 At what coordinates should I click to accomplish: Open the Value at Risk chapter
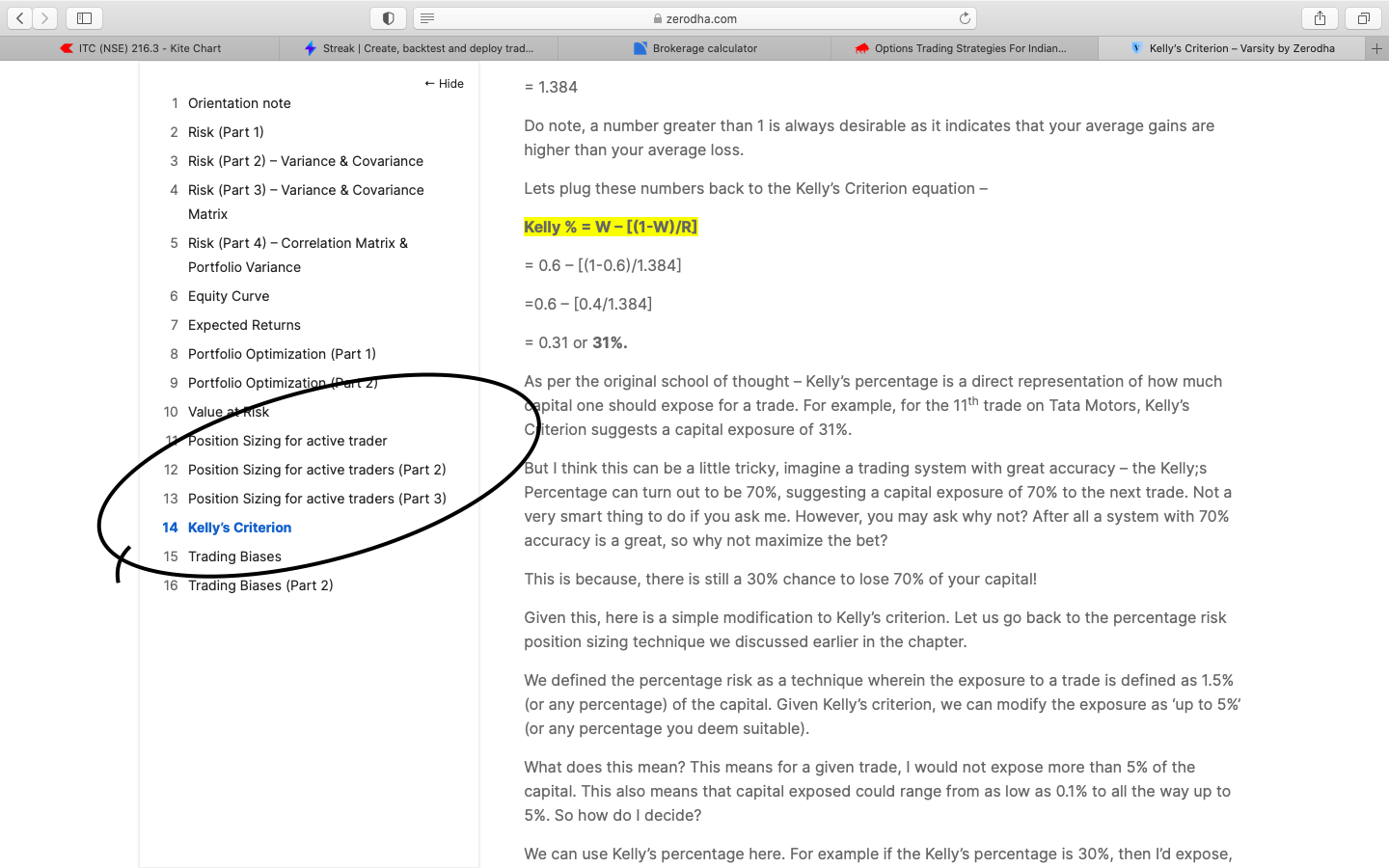click(x=229, y=412)
